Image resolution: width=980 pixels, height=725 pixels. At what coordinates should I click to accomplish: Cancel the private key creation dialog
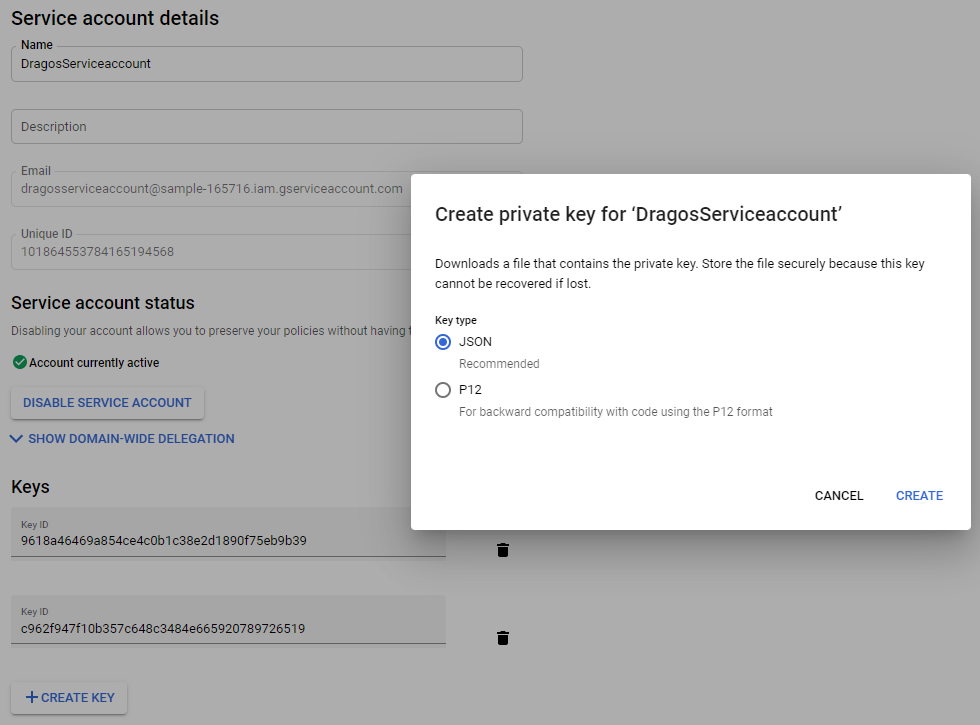pos(838,495)
